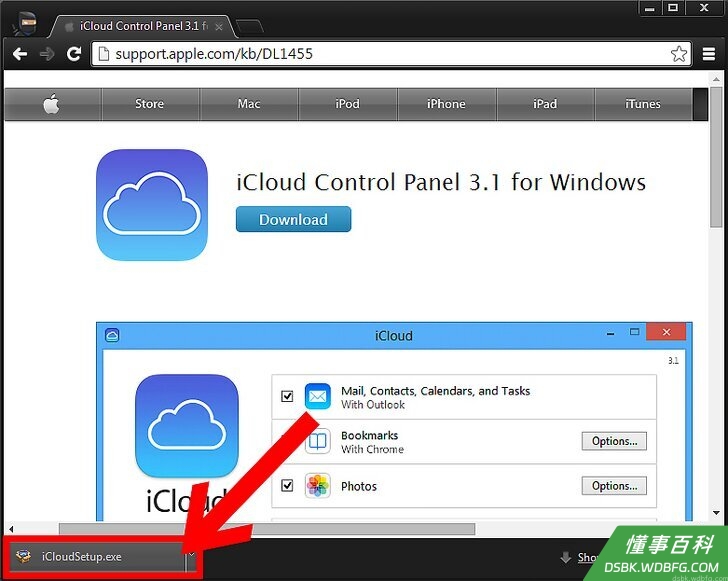Click Options button for Bookmarks
This screenshot has width=728, height=581.
click(x=614, y=441)
